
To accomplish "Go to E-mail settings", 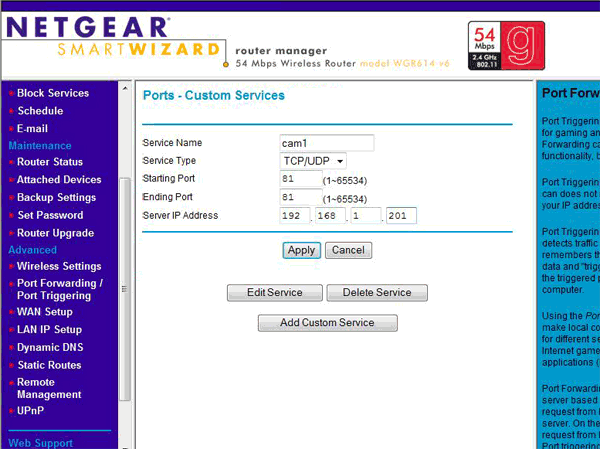I will click(33, 129).
